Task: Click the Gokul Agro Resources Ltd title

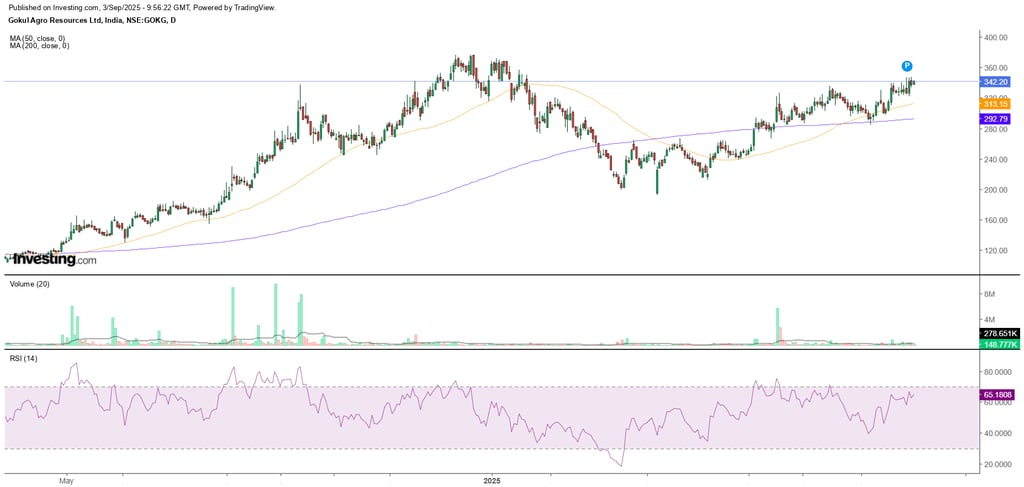Action: 92,21
